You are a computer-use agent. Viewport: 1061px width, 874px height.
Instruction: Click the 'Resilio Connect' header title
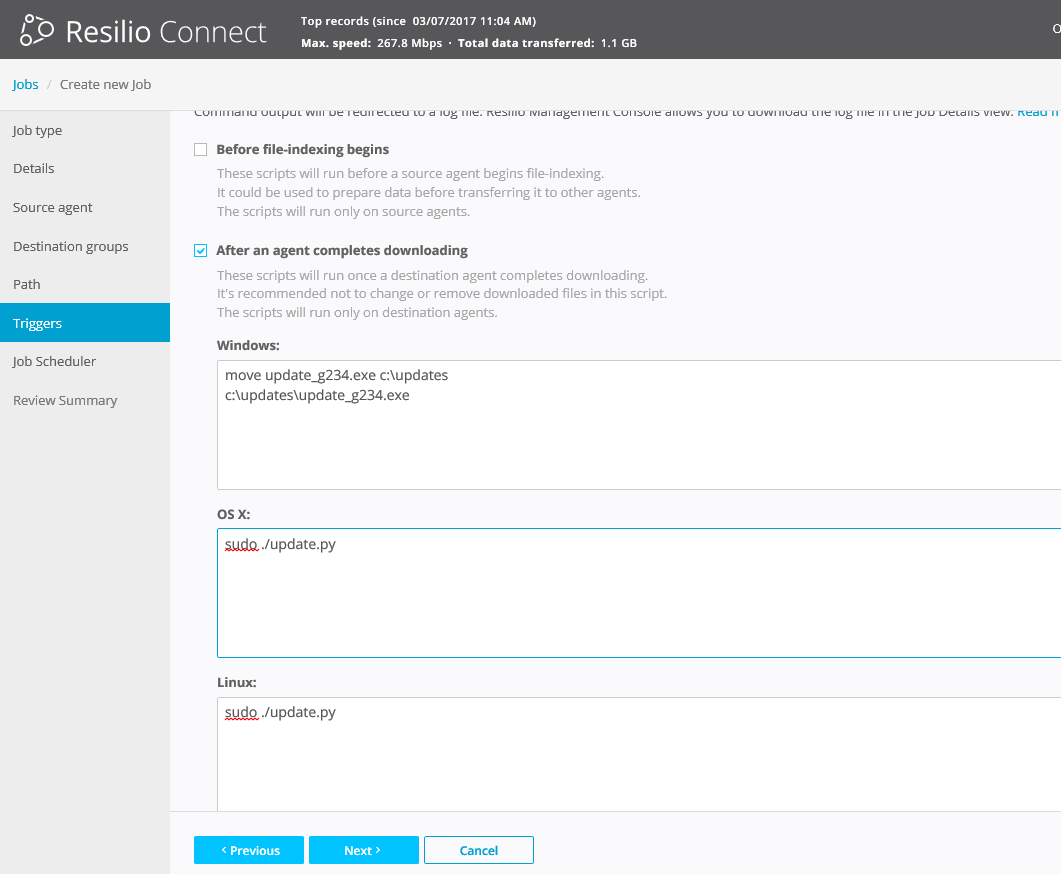tap(166, 31)
